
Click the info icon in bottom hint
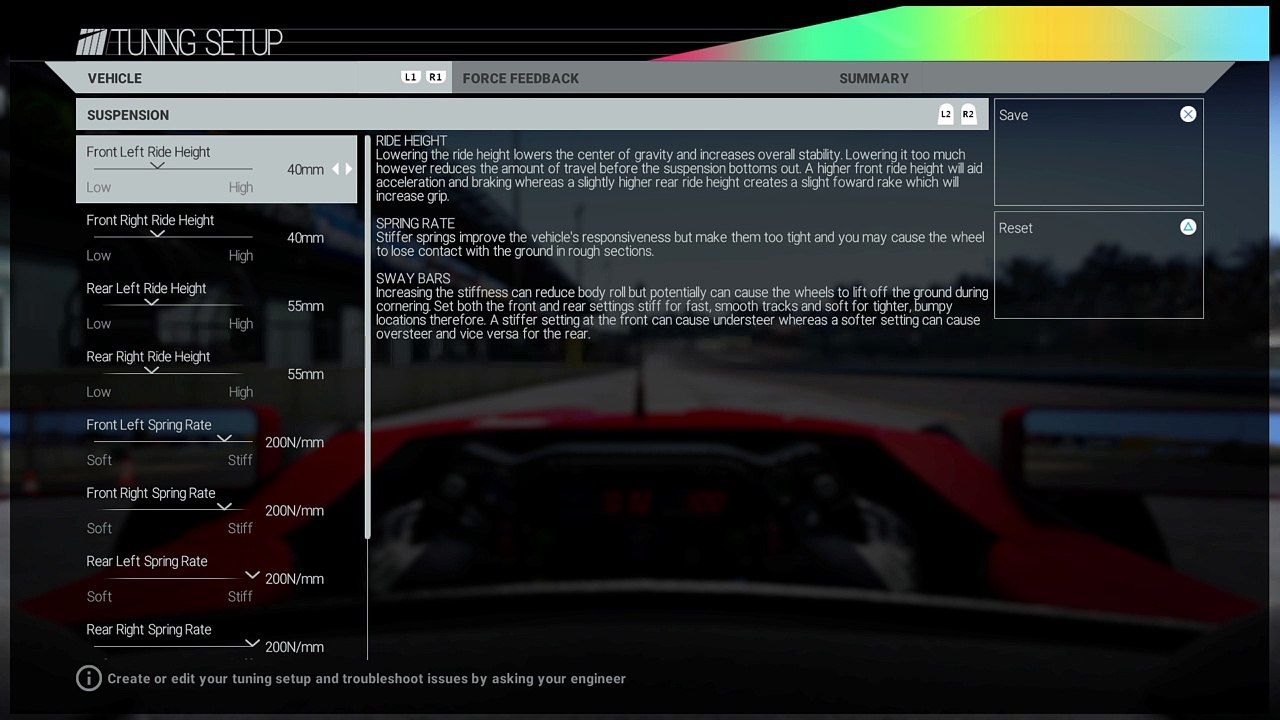[89, 678]
